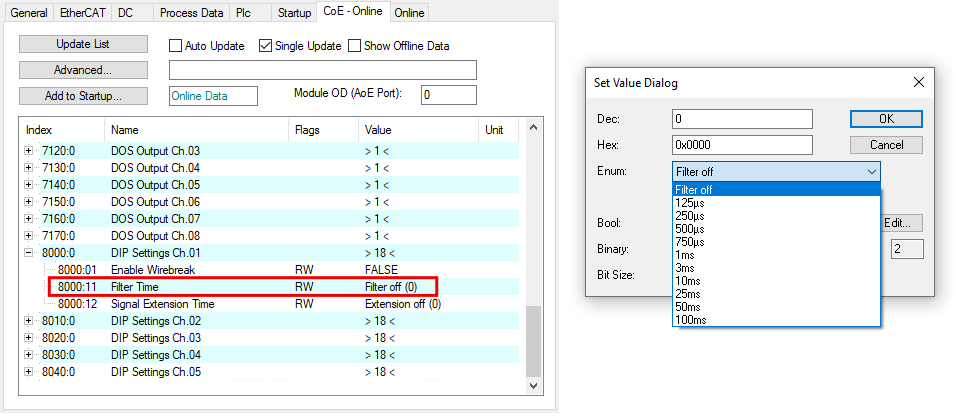Expand the 7120:0 DOS Output Ch.03 node
956x413 pixels.
[29, 151]
